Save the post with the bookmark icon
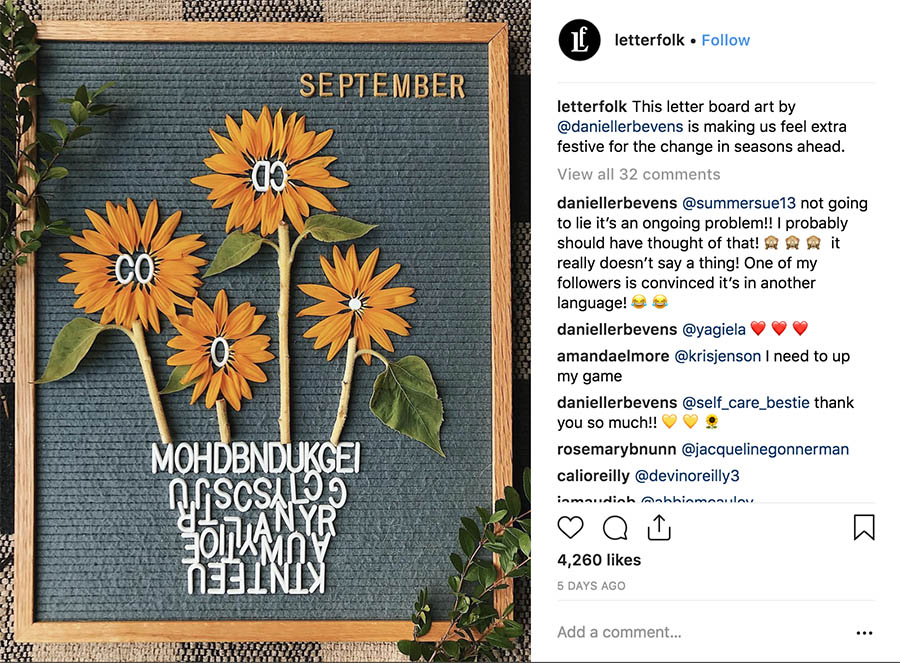Screen dimensions: 900x663 (x=864, y=527)
